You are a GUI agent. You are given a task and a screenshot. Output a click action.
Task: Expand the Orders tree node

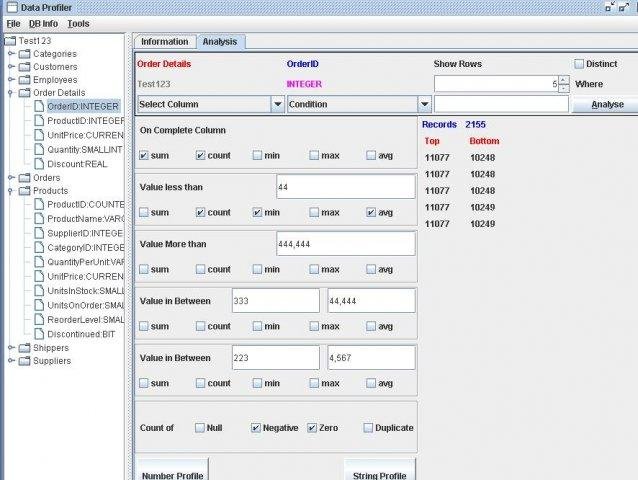(11, 178)
